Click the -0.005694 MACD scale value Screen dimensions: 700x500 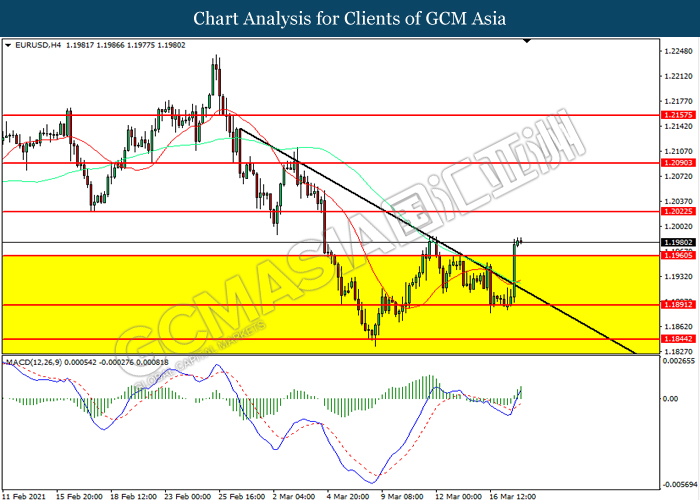[680, 484]
